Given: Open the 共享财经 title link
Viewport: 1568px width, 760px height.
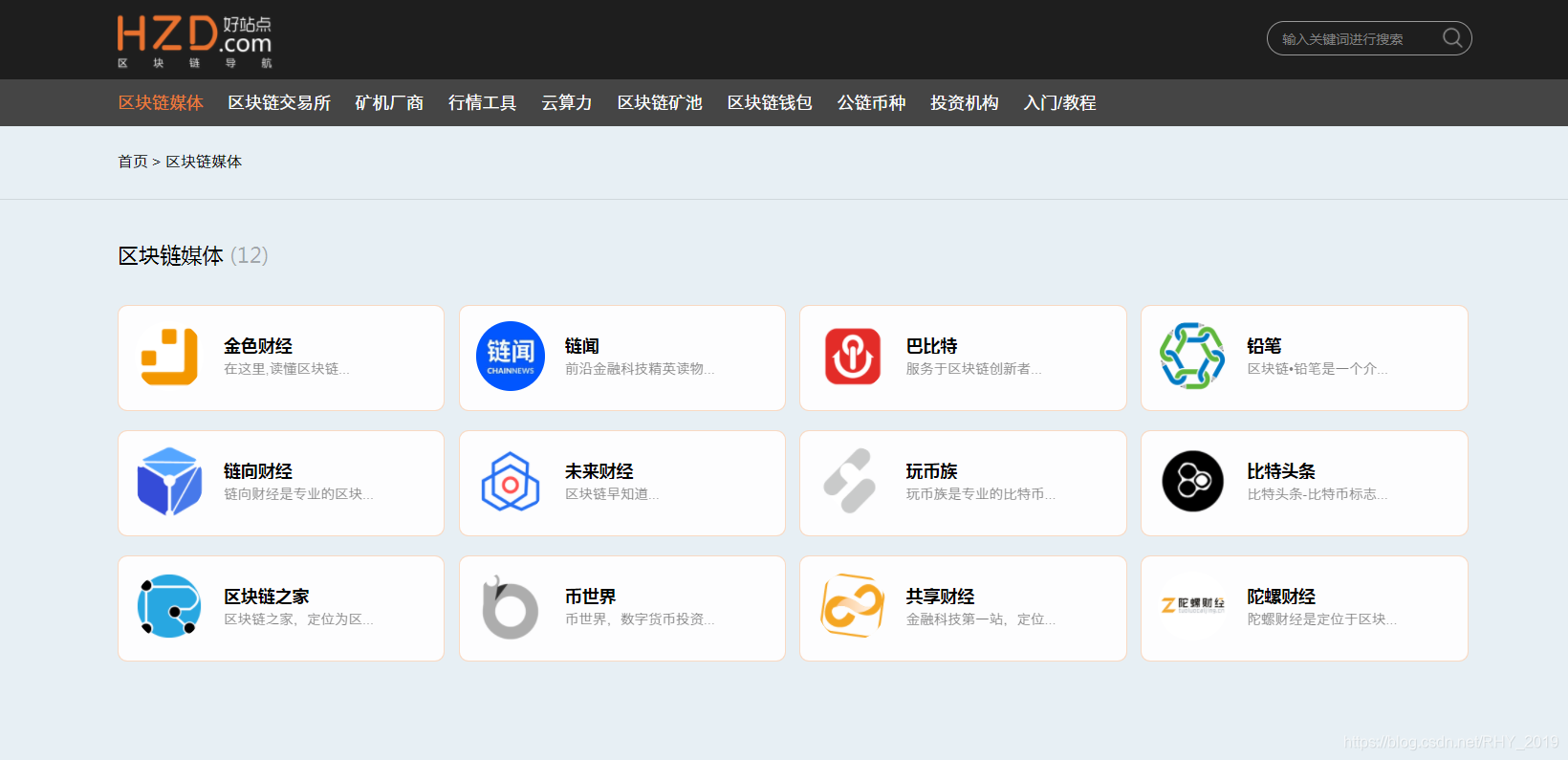Looking at the screenshot, I should pos(940,597).
